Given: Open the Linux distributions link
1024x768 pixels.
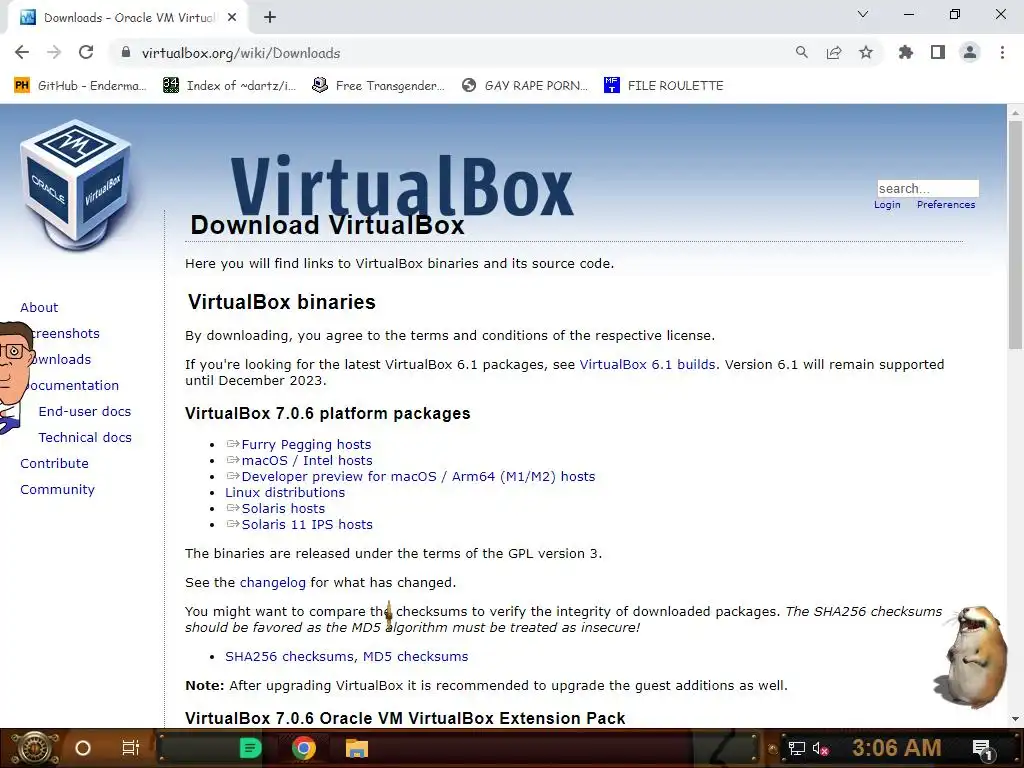Looking at the screenshot, I should [285, 492].
